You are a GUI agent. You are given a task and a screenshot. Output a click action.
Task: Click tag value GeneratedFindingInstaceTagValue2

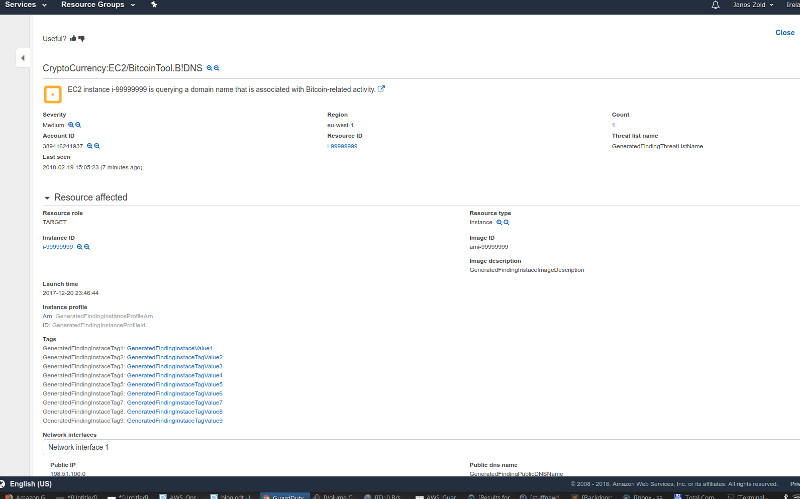tap(174, 358)
